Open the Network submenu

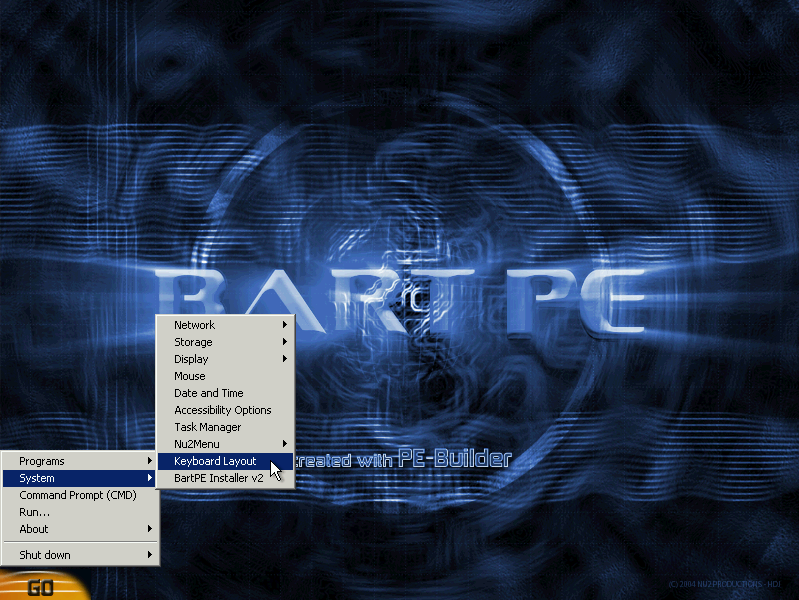(225, 325)
